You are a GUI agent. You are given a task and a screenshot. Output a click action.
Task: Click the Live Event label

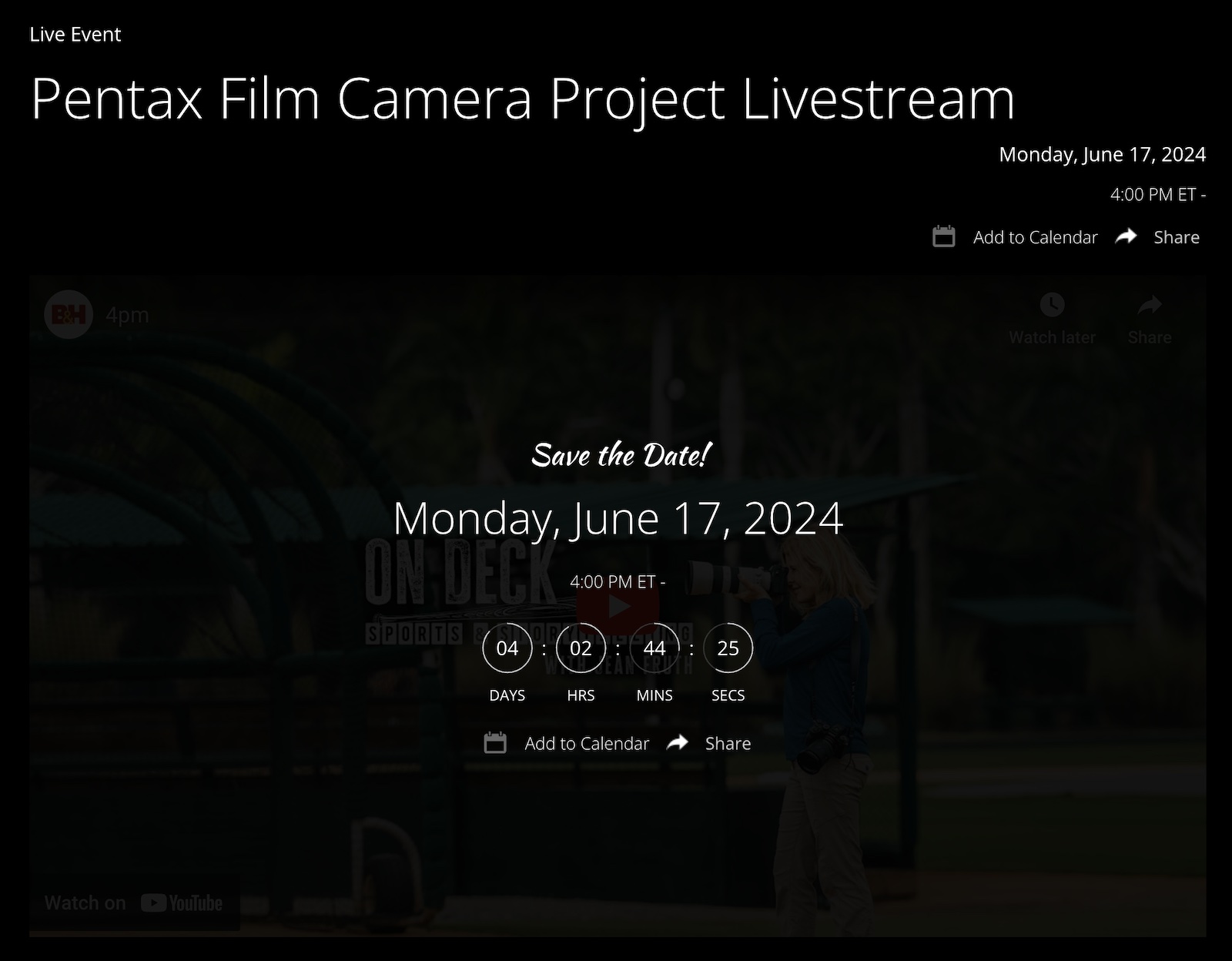click(x=75, y=34)
